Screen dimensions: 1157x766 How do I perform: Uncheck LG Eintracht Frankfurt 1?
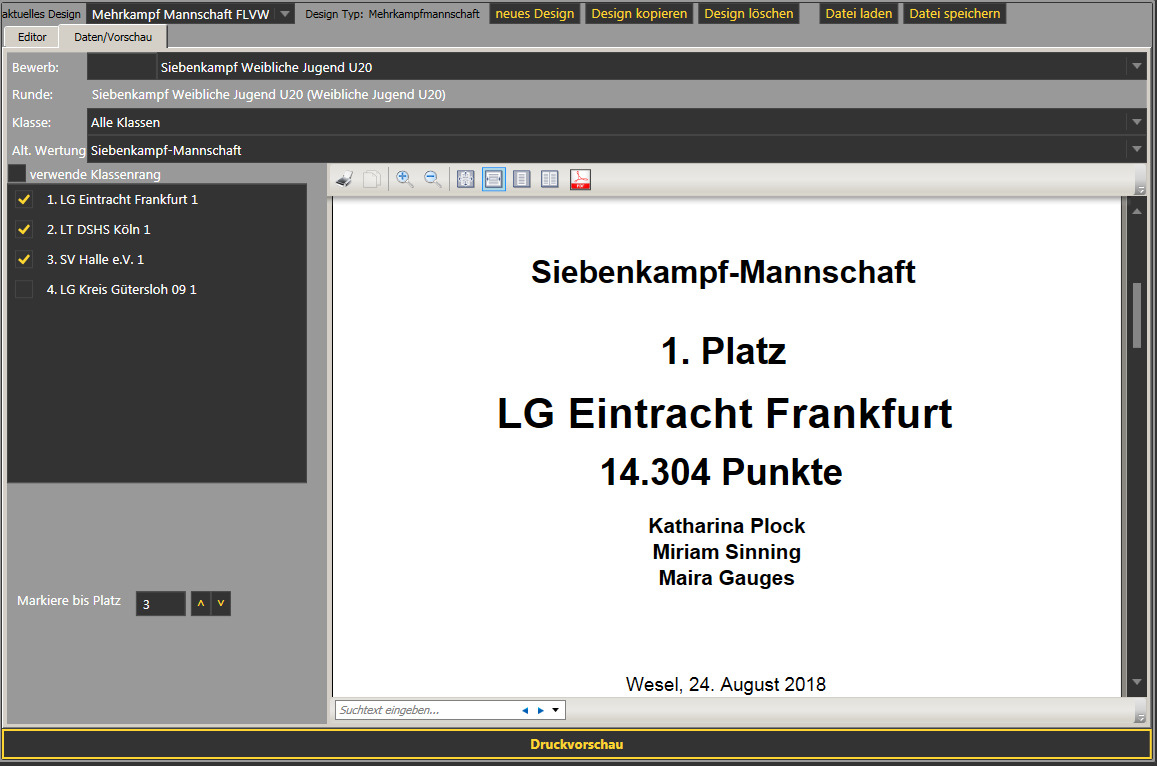[x=24, y=199]
